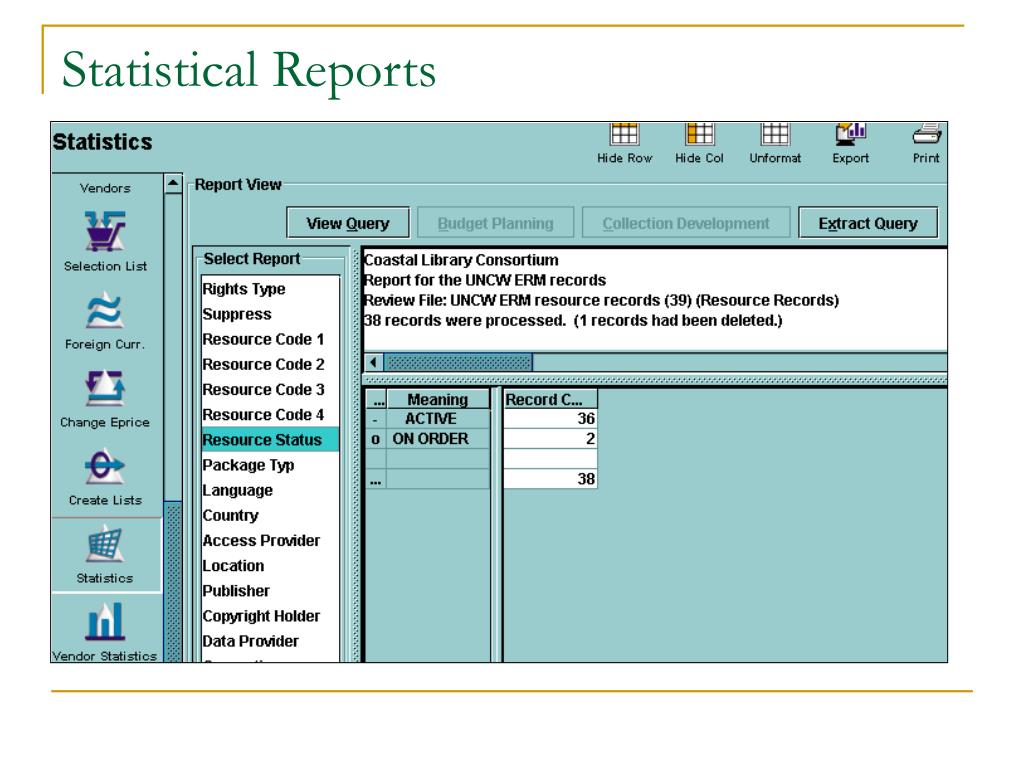Screen dimensions: 1024x768
Task: Click the Record C... column header
Action: tap(550, 399)
